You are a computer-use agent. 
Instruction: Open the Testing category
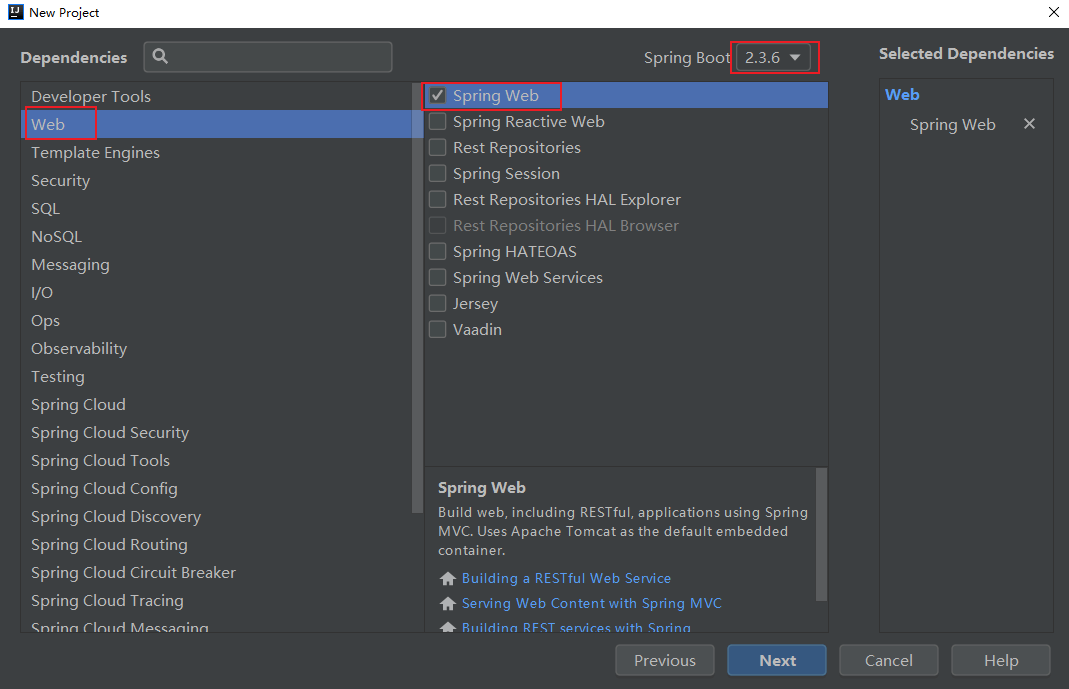pos(217,376)
